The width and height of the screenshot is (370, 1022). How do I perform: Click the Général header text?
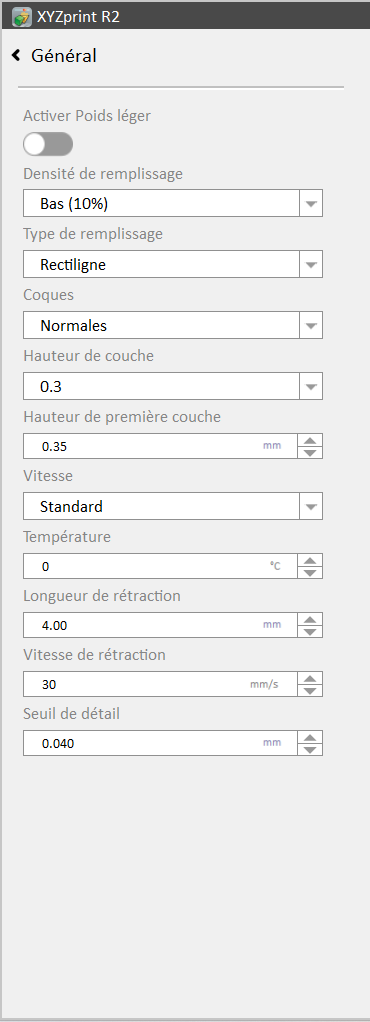(x=64, y=56)
